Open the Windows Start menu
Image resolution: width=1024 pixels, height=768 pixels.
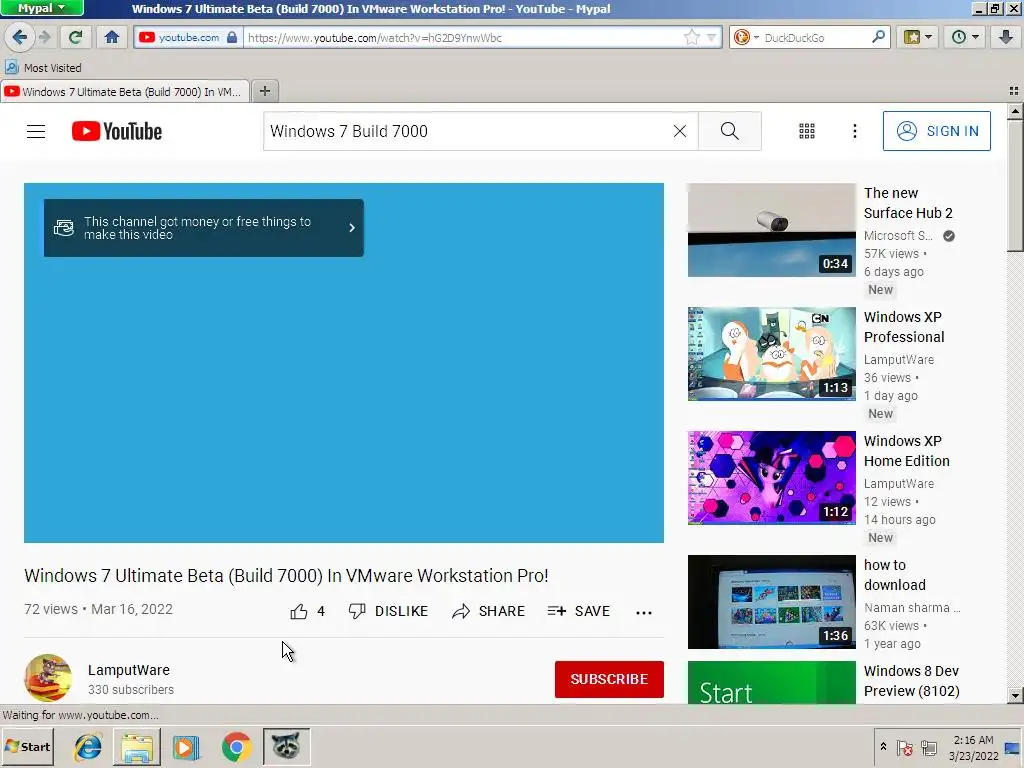[27, 746]
